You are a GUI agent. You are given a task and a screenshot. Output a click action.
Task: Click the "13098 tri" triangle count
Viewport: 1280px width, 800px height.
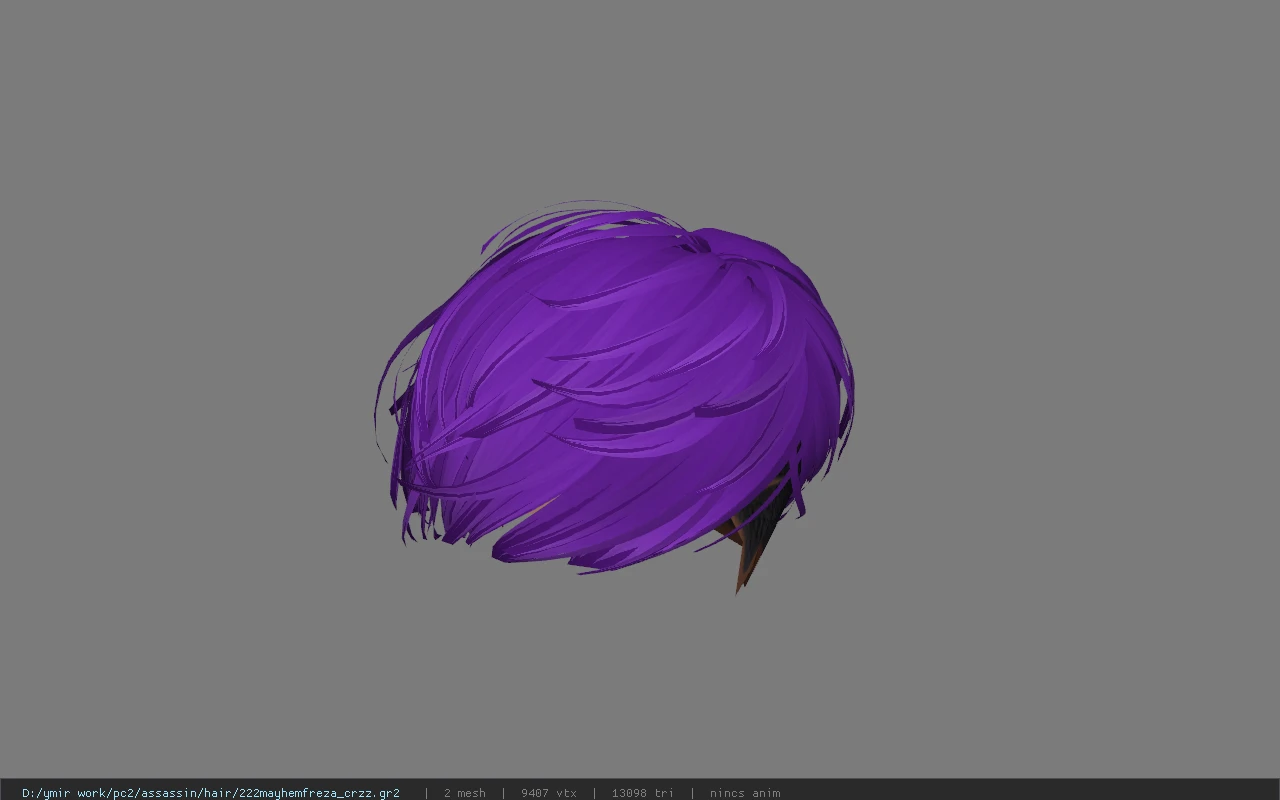click(x=643, y=793)
